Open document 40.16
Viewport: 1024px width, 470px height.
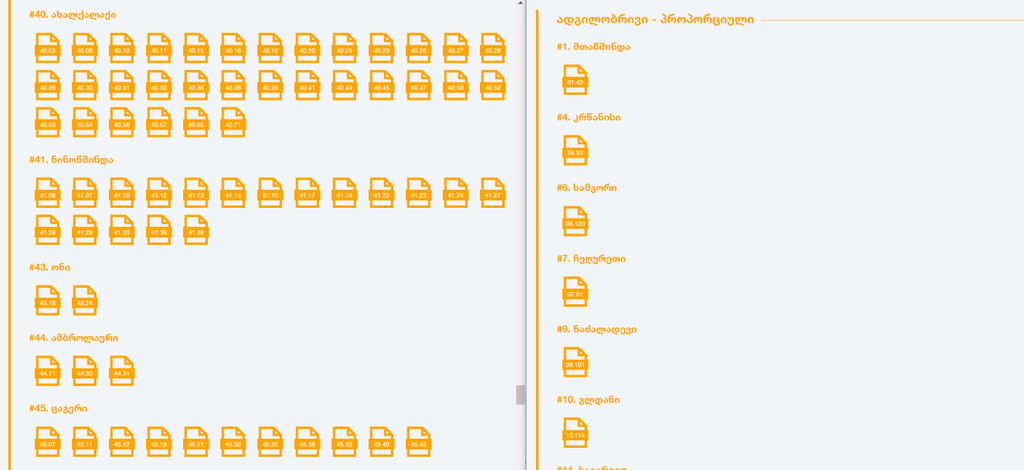[234, 48]
